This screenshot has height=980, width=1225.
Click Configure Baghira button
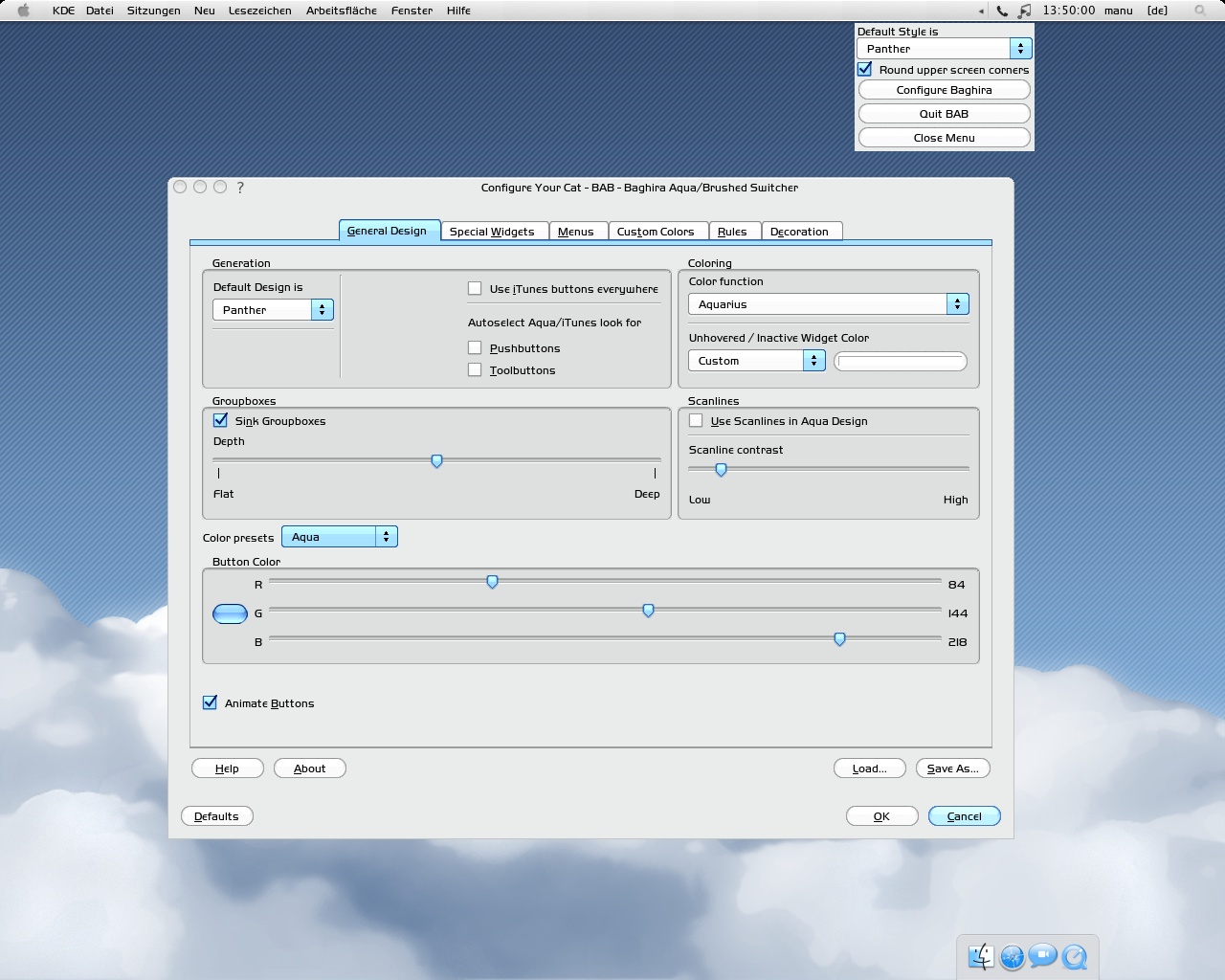coord(945,90)
